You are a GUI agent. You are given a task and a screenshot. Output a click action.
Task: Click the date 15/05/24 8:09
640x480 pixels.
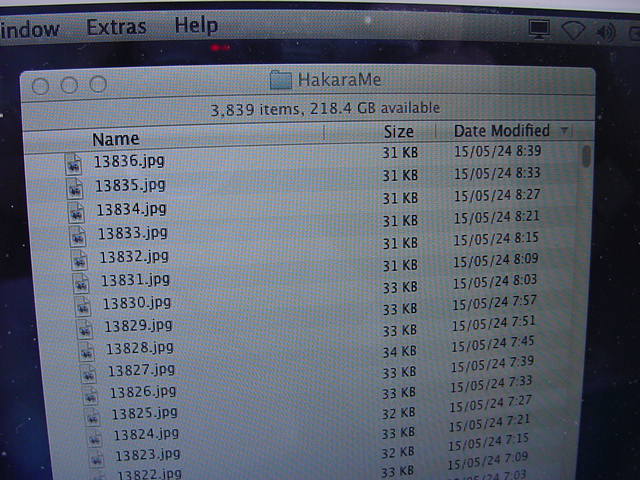pyautogui.click(x=496, y=260)
